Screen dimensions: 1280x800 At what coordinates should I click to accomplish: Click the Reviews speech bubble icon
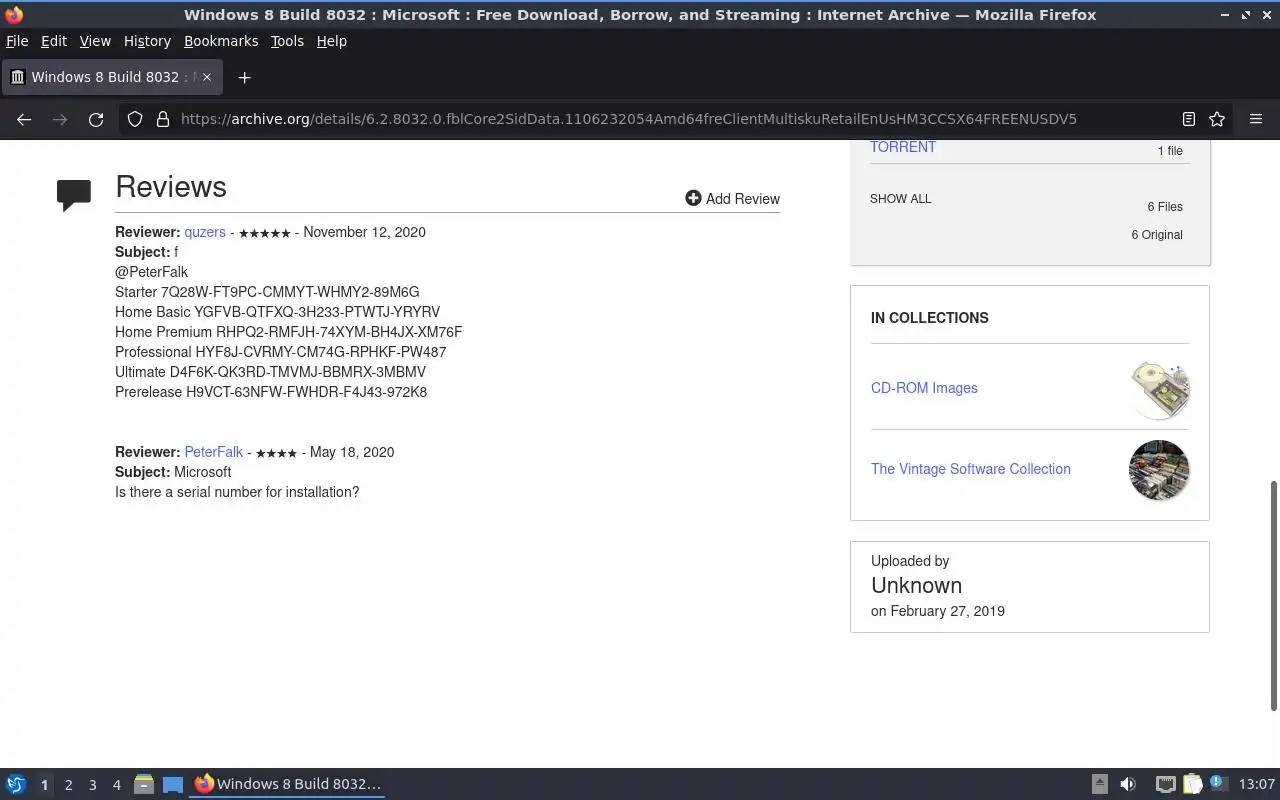coord(74,195)
